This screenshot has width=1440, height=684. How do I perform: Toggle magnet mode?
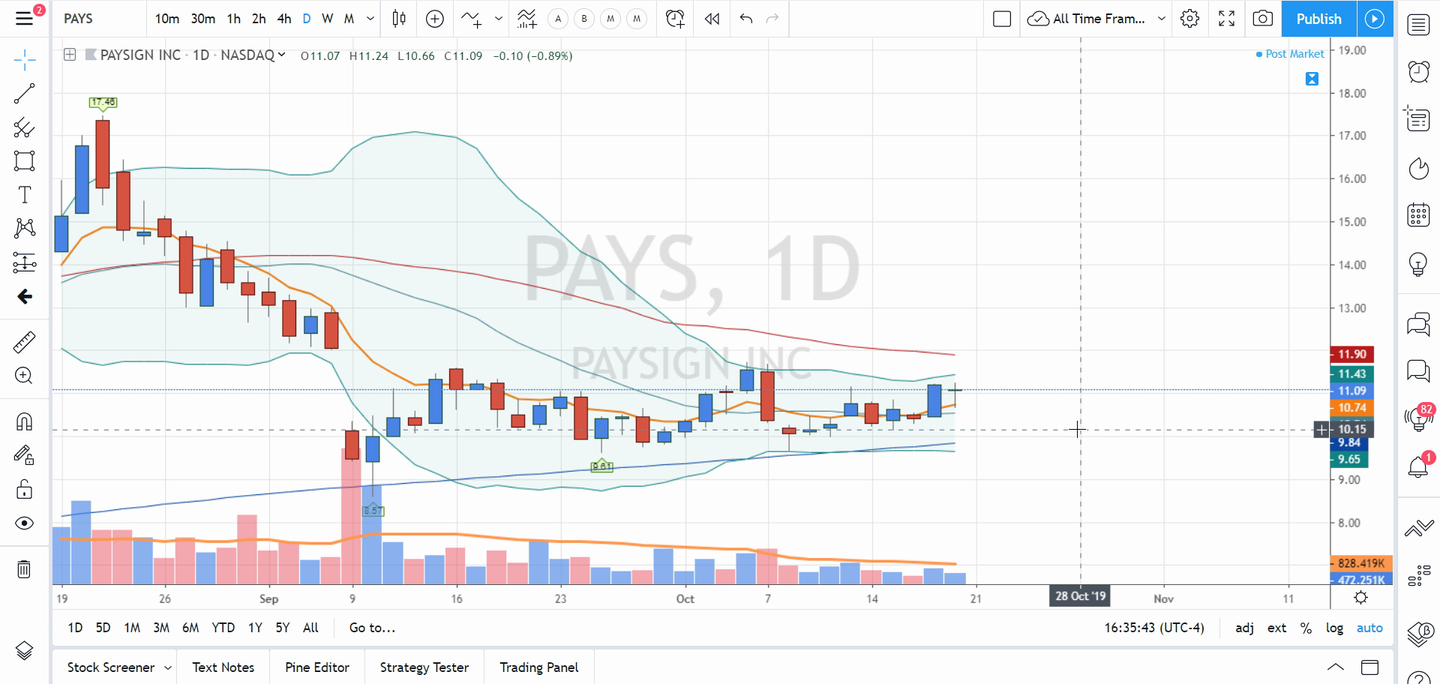24,421
